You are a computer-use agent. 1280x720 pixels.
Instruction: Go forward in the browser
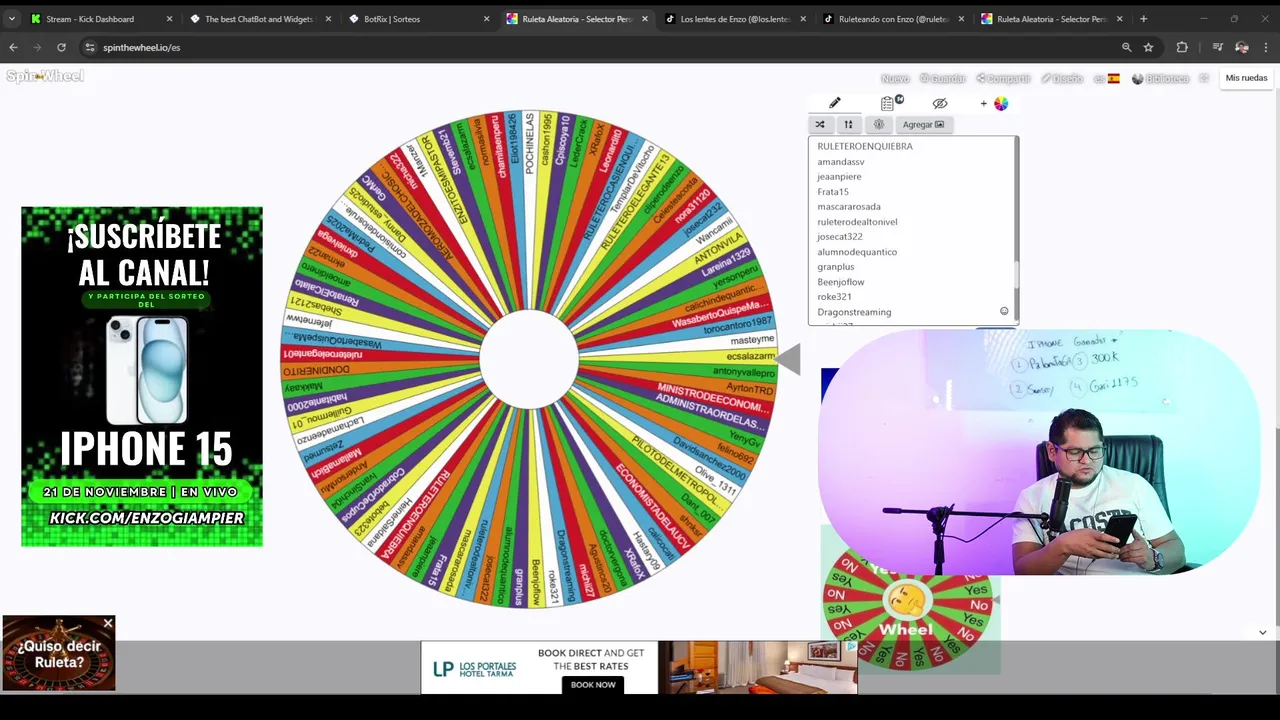[37, 47]
